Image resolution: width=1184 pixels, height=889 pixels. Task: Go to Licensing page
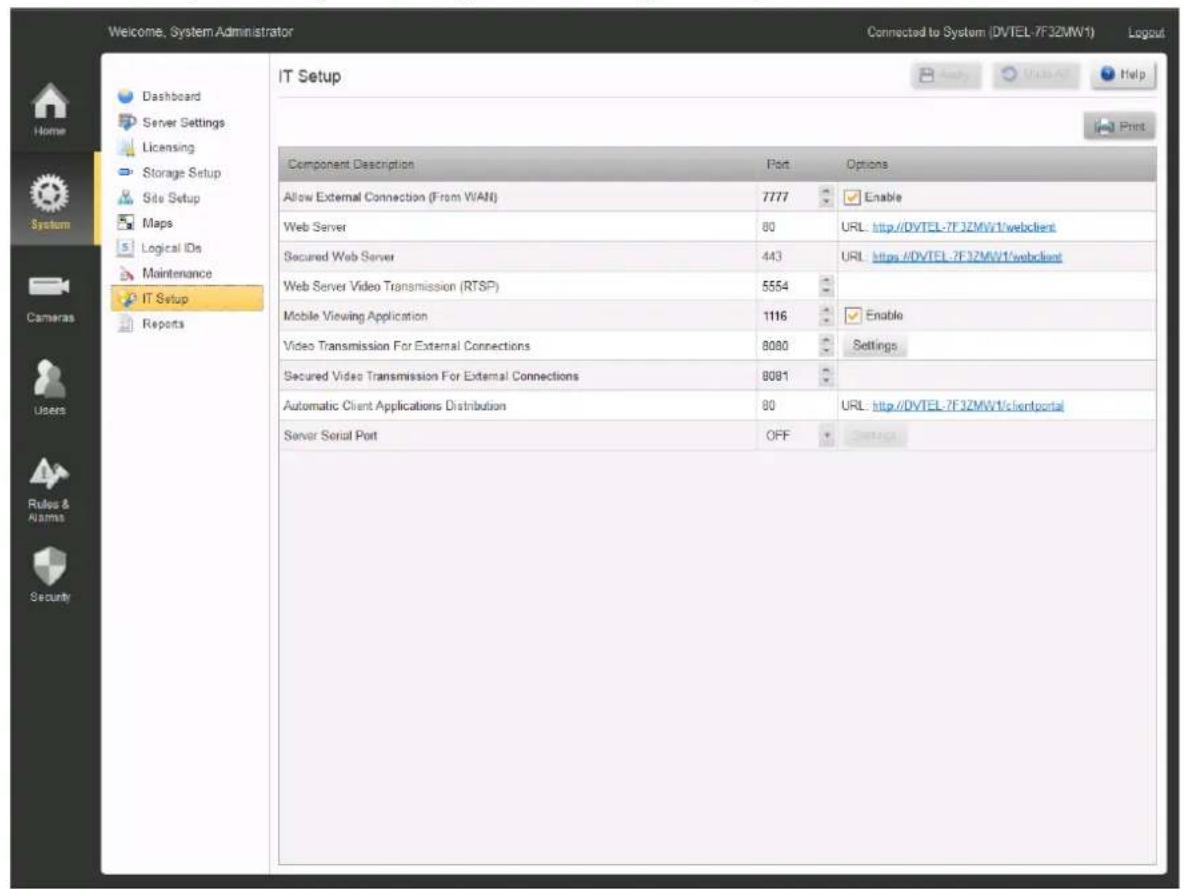(168, 147)
